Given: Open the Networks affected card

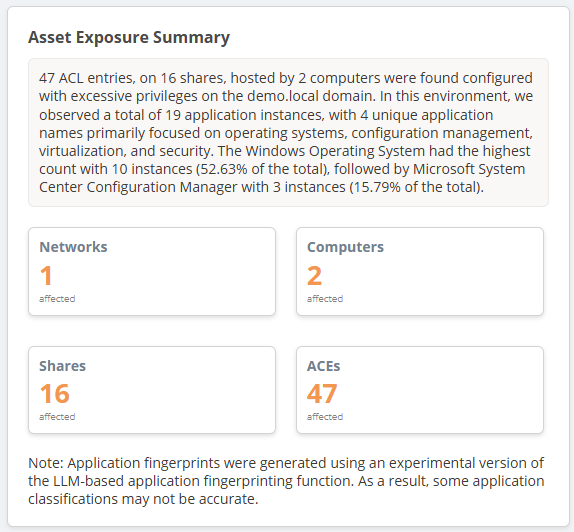Looking at the screenshot, I should pyautogui.click(x=152, y=271).
